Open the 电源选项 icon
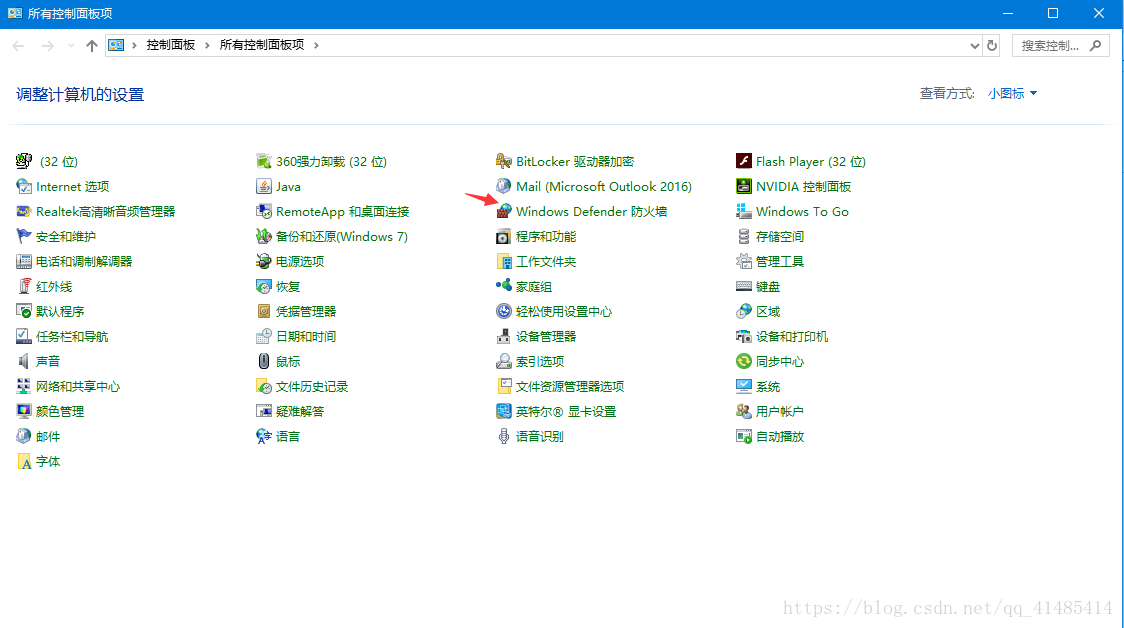 point(264,262)
